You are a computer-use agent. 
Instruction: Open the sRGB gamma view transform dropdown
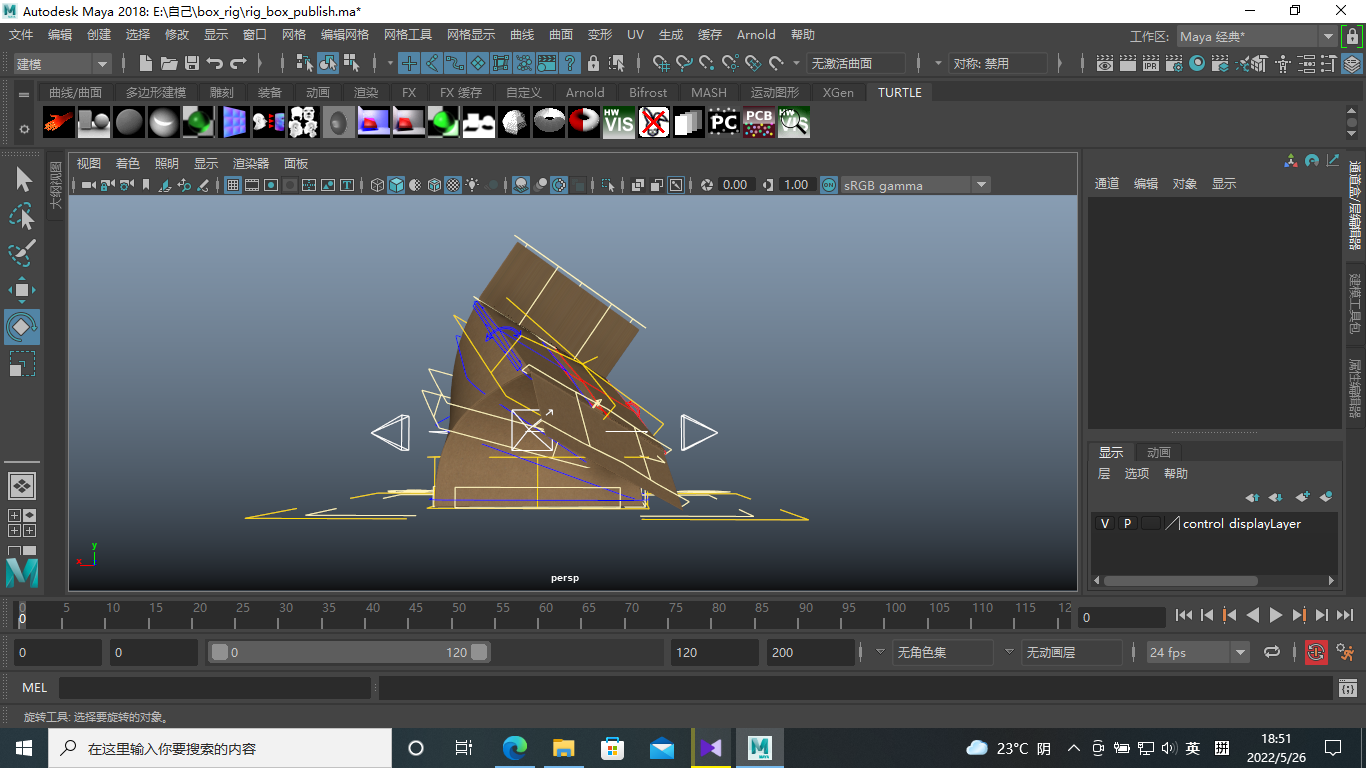point(915,185)
